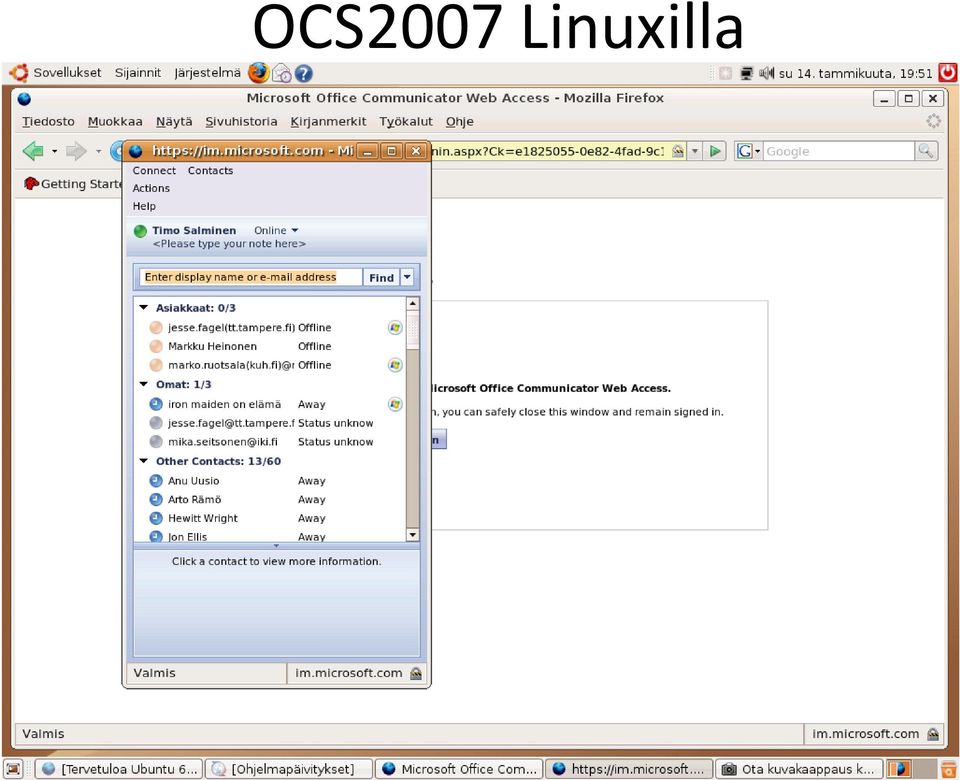Open the address bar history dropdown
Image resolution: width=960 pixels, height=780 pixels.
(695, 151)
